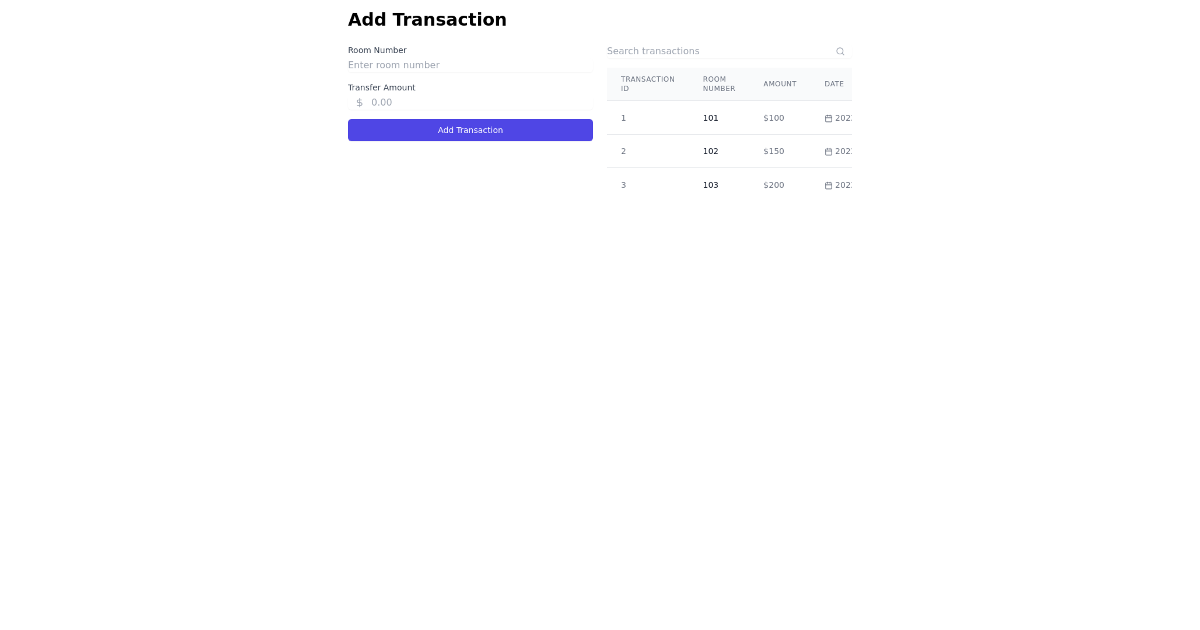
Task: Click the search magnifier icon
Action: pyautogui.click(x=840, y=51)
